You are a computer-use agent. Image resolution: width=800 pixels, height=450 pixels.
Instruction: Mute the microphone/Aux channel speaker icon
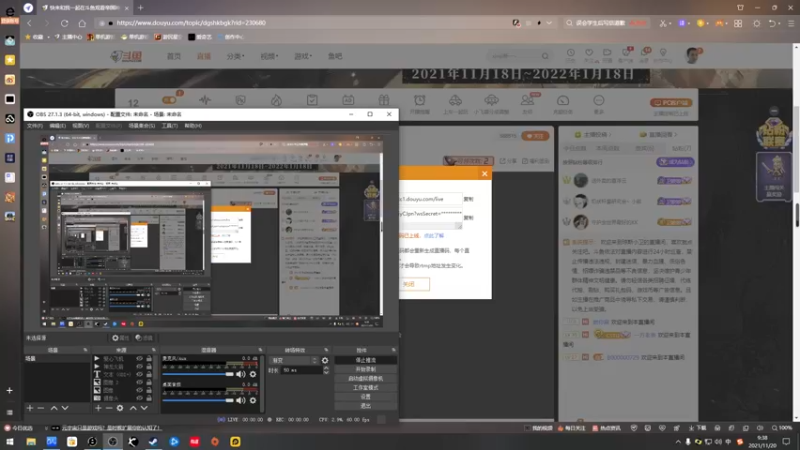point(241,374)
